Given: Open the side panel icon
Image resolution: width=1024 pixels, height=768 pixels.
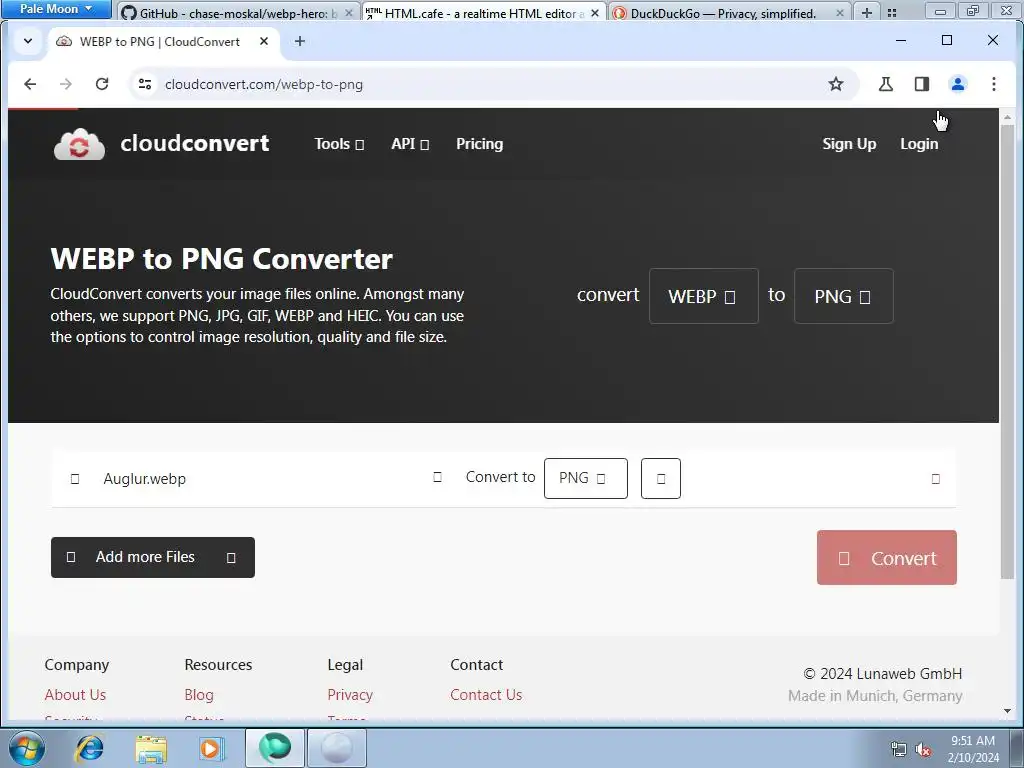Looking at the screenshot, I should pyautogui.click(x=921, y=84).
